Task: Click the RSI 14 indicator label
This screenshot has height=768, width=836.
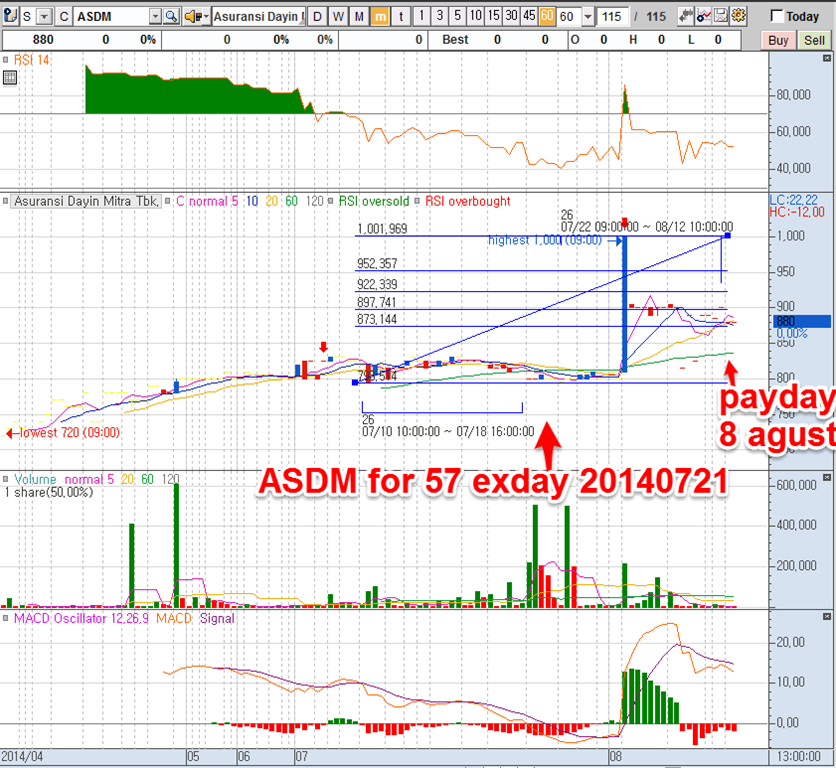Action: point(31,60)
